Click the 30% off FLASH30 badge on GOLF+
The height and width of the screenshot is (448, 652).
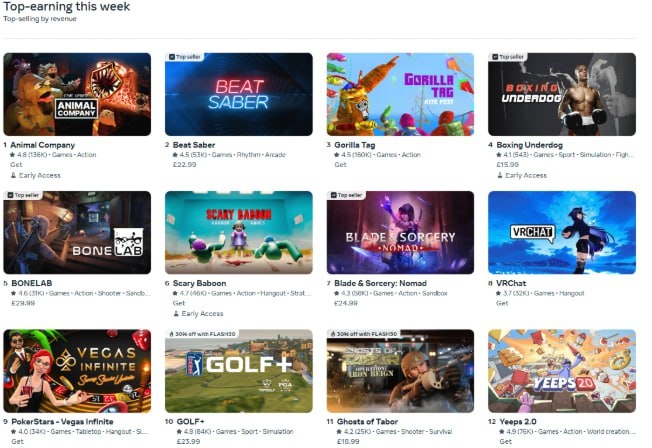pos(202,334)
